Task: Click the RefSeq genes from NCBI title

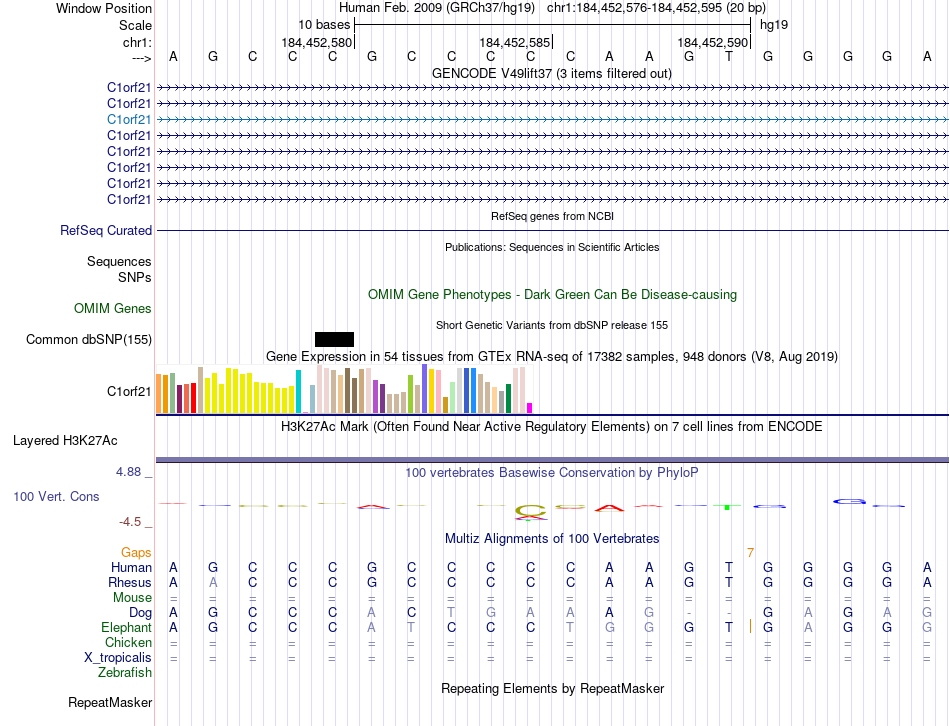Action: click(552, 216)
